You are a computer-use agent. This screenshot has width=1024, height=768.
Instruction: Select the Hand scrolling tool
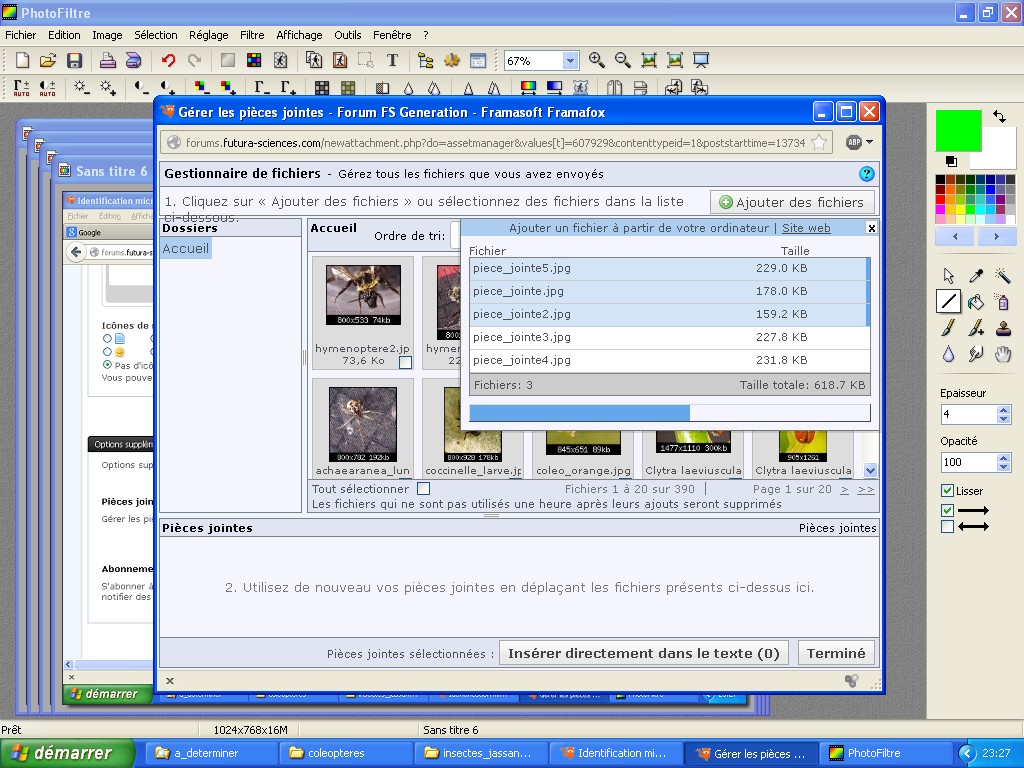point(1002,354)
